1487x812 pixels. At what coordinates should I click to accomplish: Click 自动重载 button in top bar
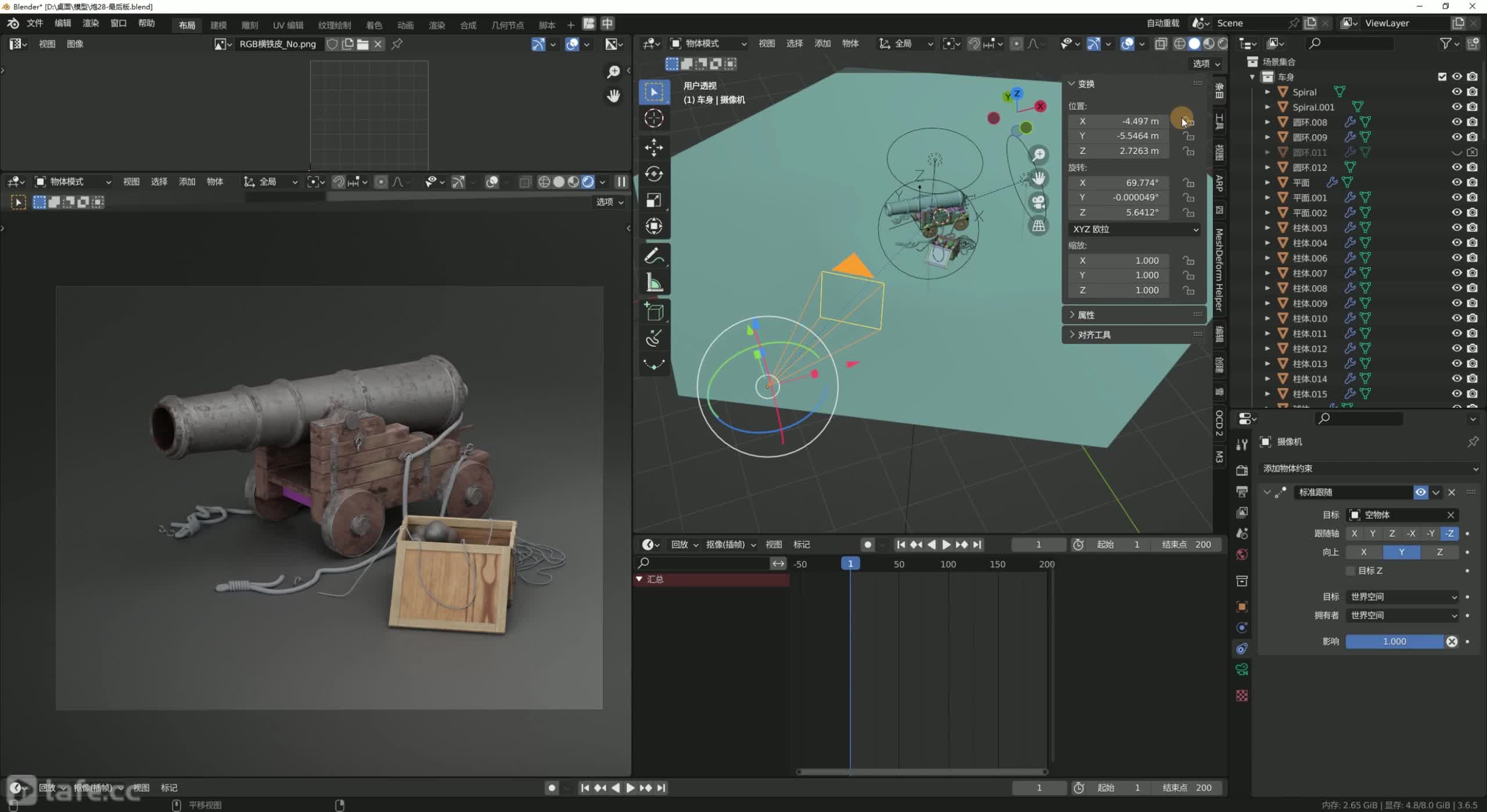coord(1163,23)
